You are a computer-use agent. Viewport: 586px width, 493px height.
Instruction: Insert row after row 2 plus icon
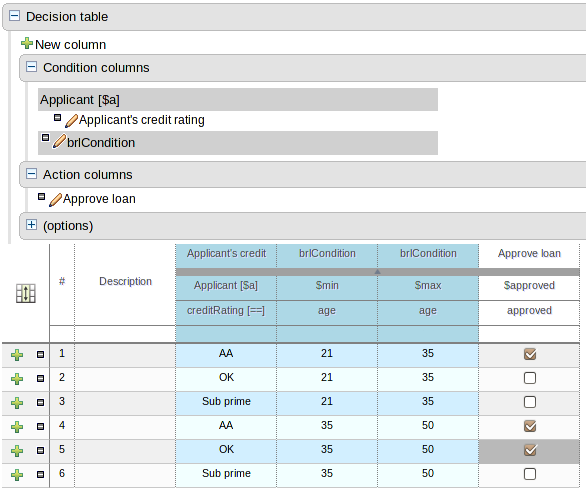point(17,379)
